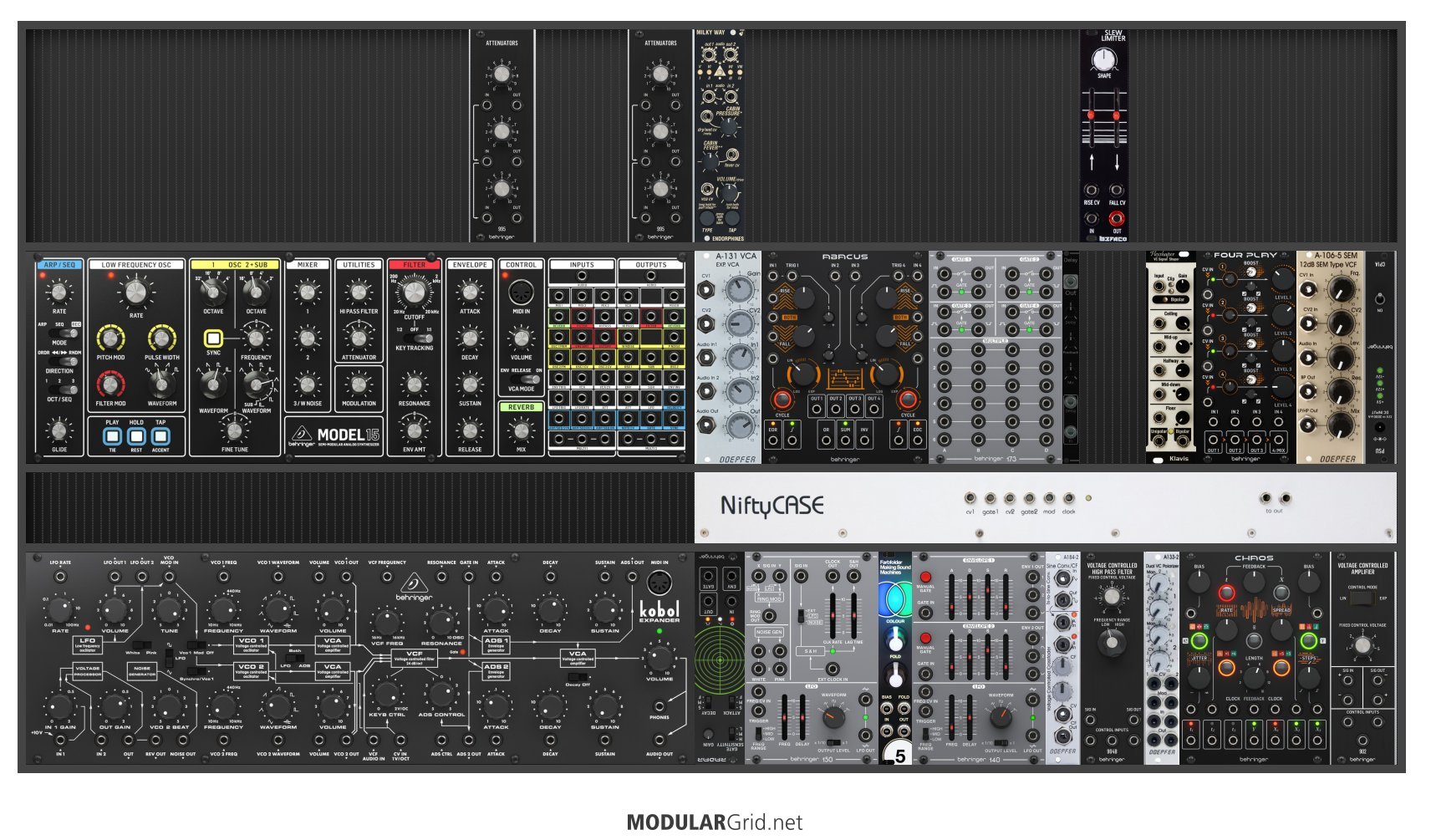Click the PITCH MOD knob on Model 15
The image size is (1431, 840).
(110, 339)
